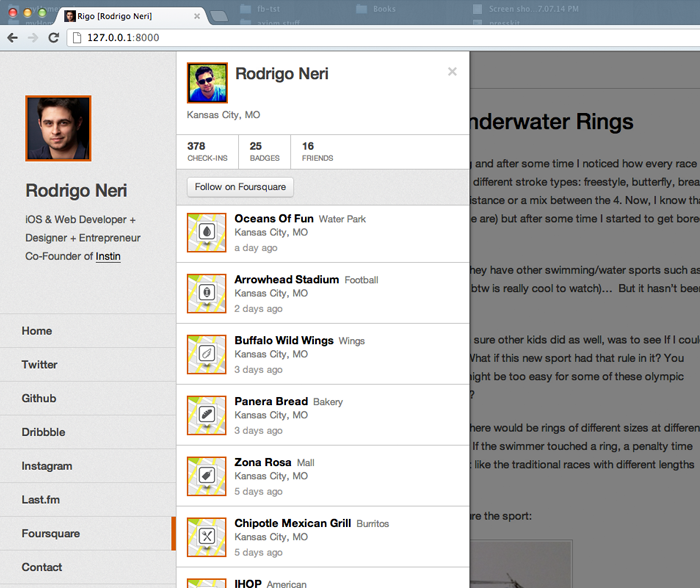The height and width of the screenshot is (588, 700).
Task: Click the 'Wings' category label
Action: [x=352, y=341]
